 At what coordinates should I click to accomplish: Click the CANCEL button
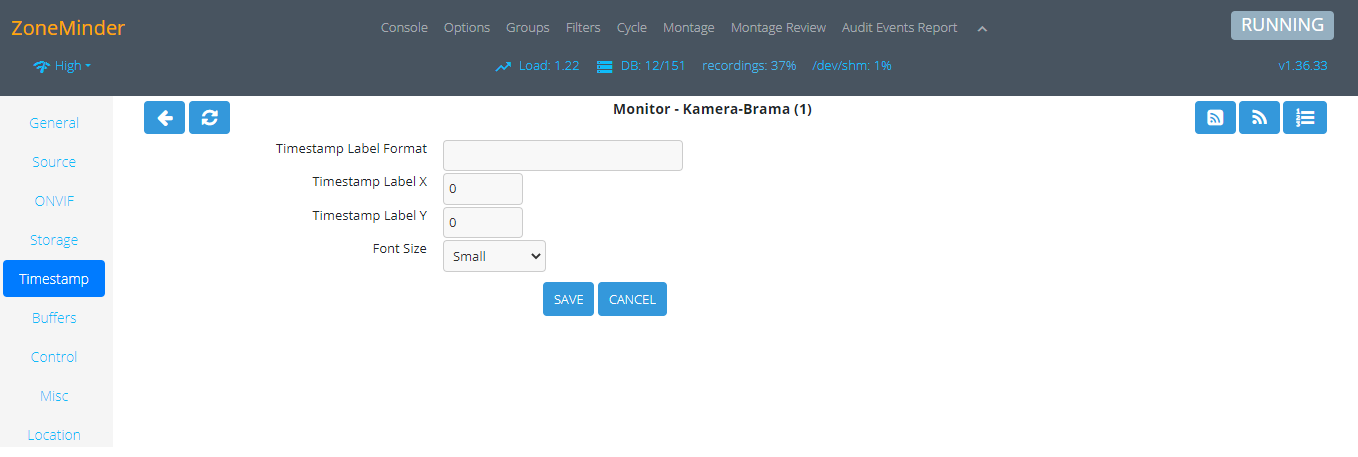[x=632, y=299]
